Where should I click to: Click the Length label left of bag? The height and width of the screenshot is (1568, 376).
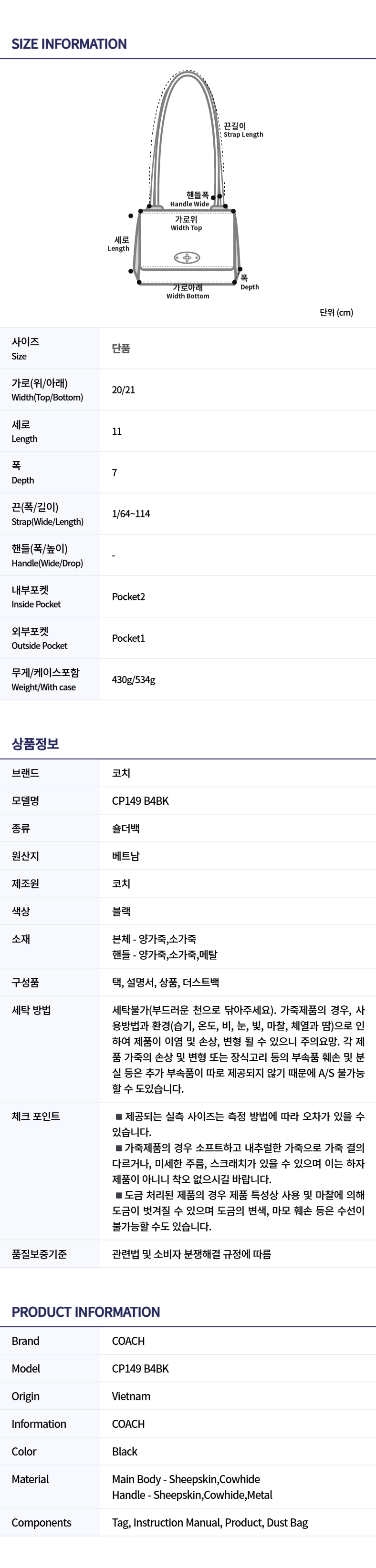pyautogui.click(x=119, y=244)
